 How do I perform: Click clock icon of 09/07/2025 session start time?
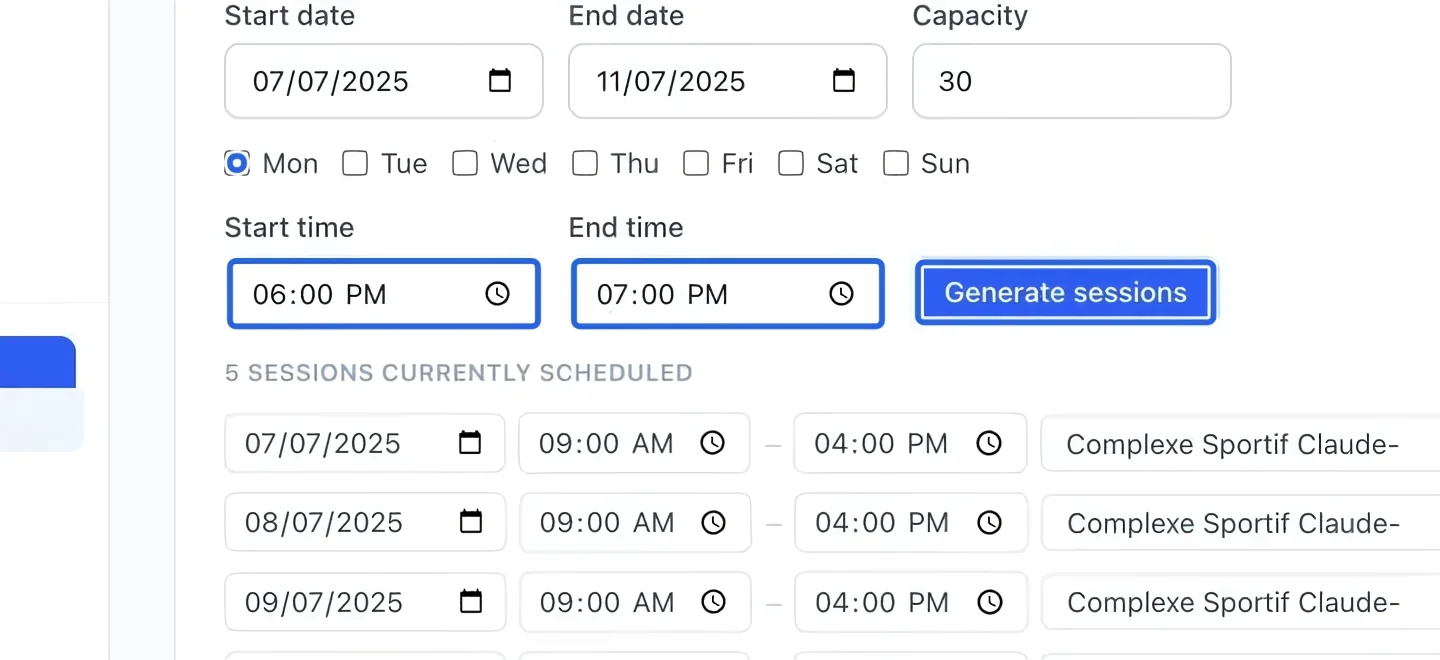(x=713, y=602)
